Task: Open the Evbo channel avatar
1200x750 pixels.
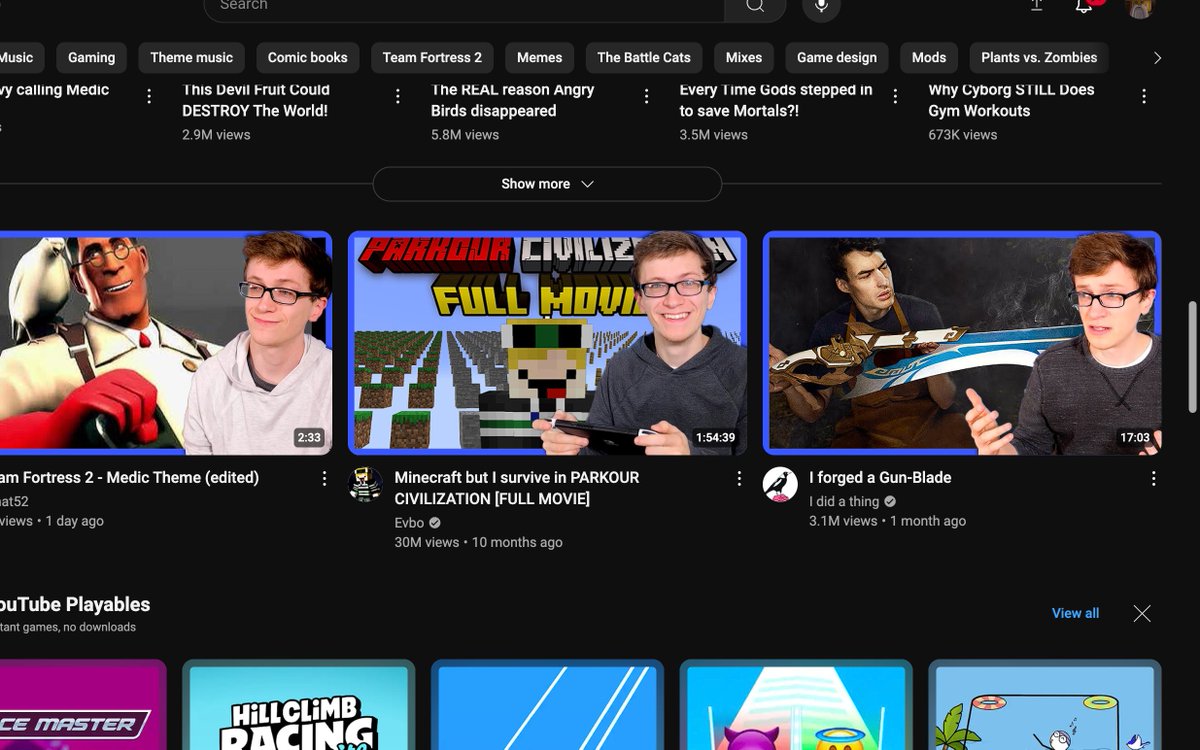Action: pyautogui.click(x=365, y=484)
